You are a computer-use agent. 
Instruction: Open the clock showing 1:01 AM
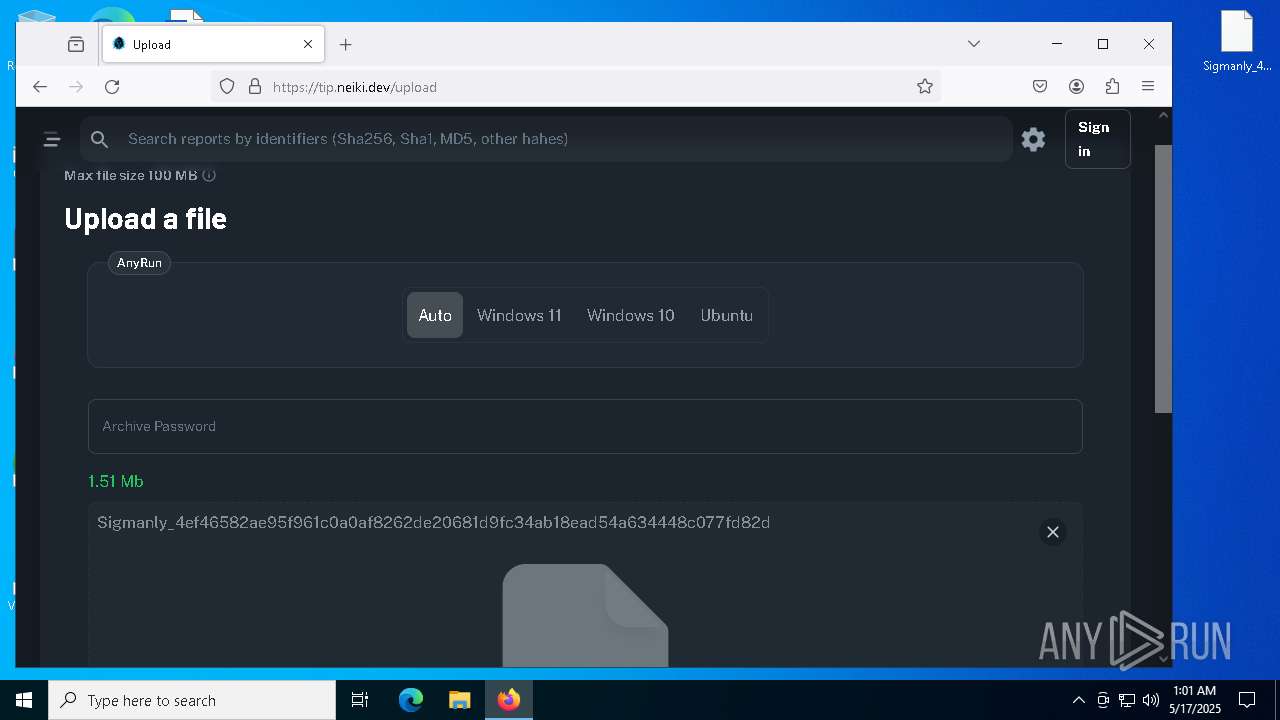[1194, 700]
